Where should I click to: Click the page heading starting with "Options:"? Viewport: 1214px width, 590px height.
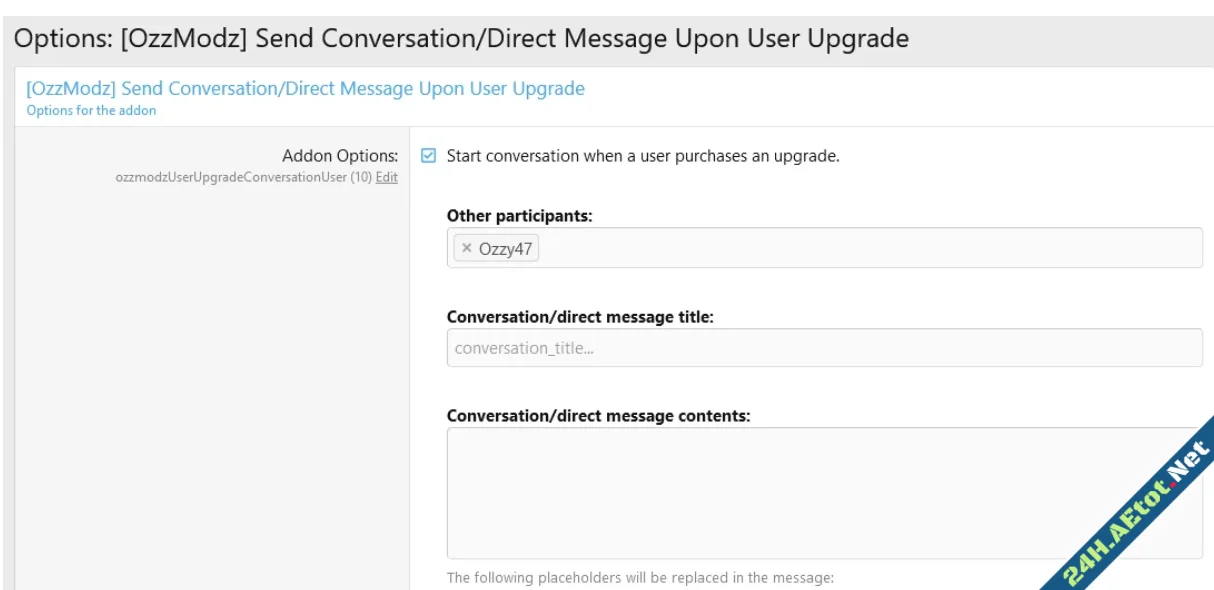[x=461, y=39]
